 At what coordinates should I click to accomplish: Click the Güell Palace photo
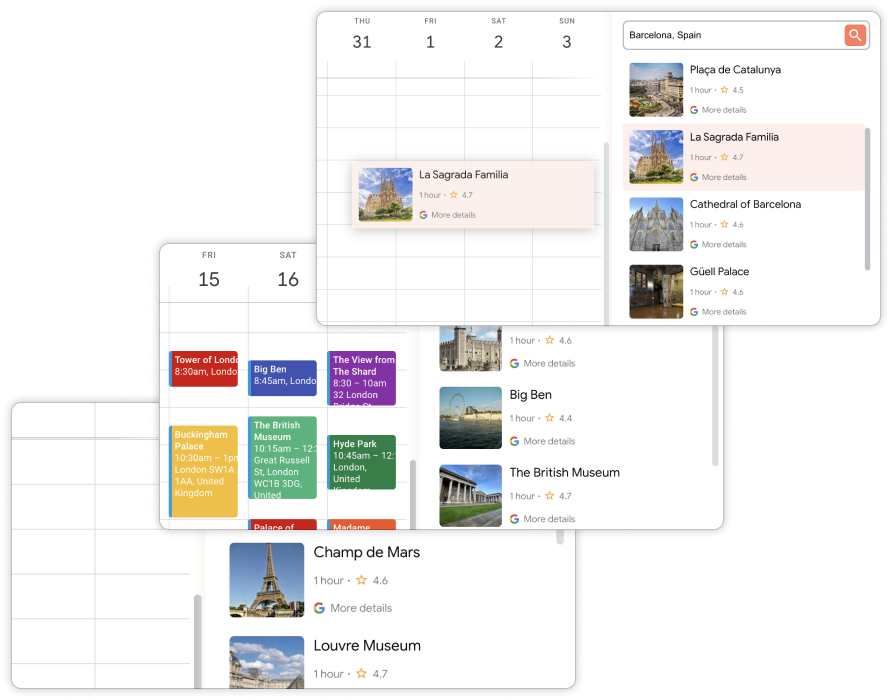[x=656, y=291]
